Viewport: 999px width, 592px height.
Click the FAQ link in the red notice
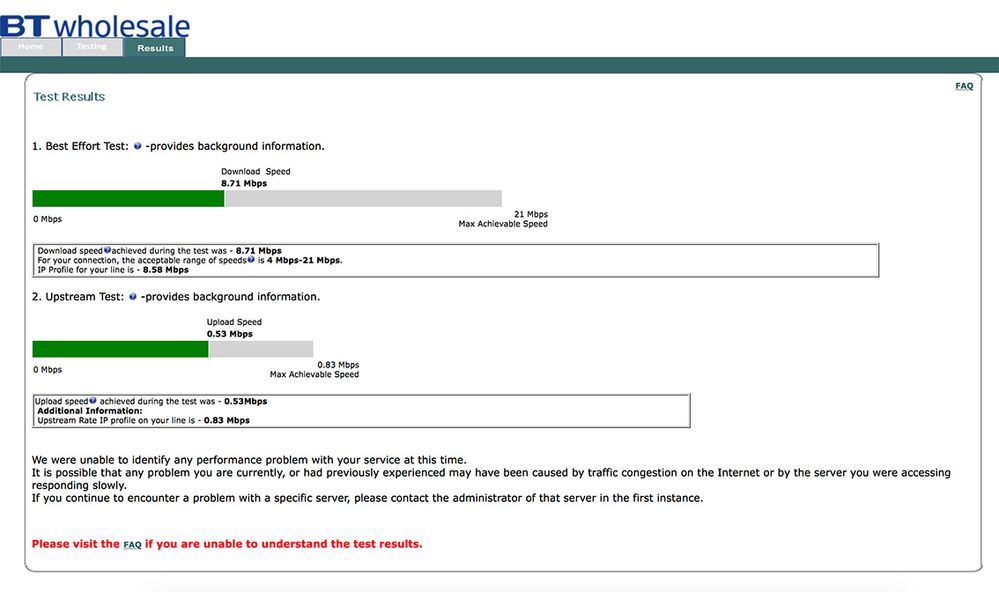pos(132,545)
